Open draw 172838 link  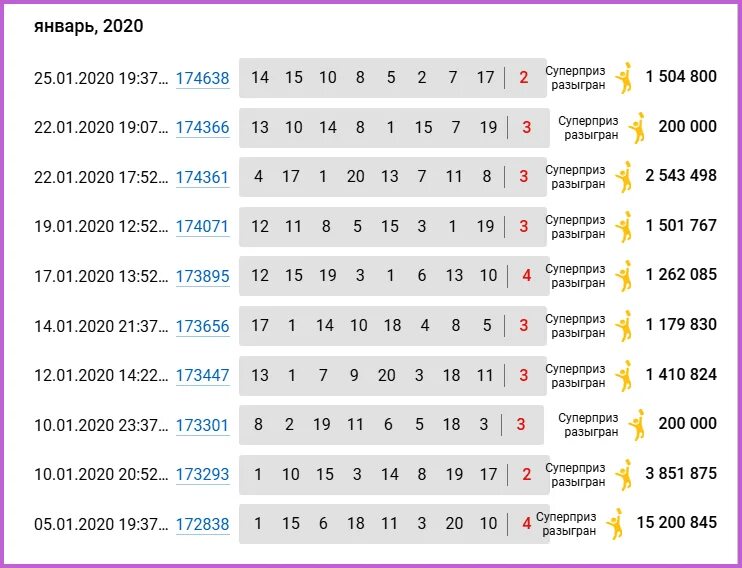point(203,524)
